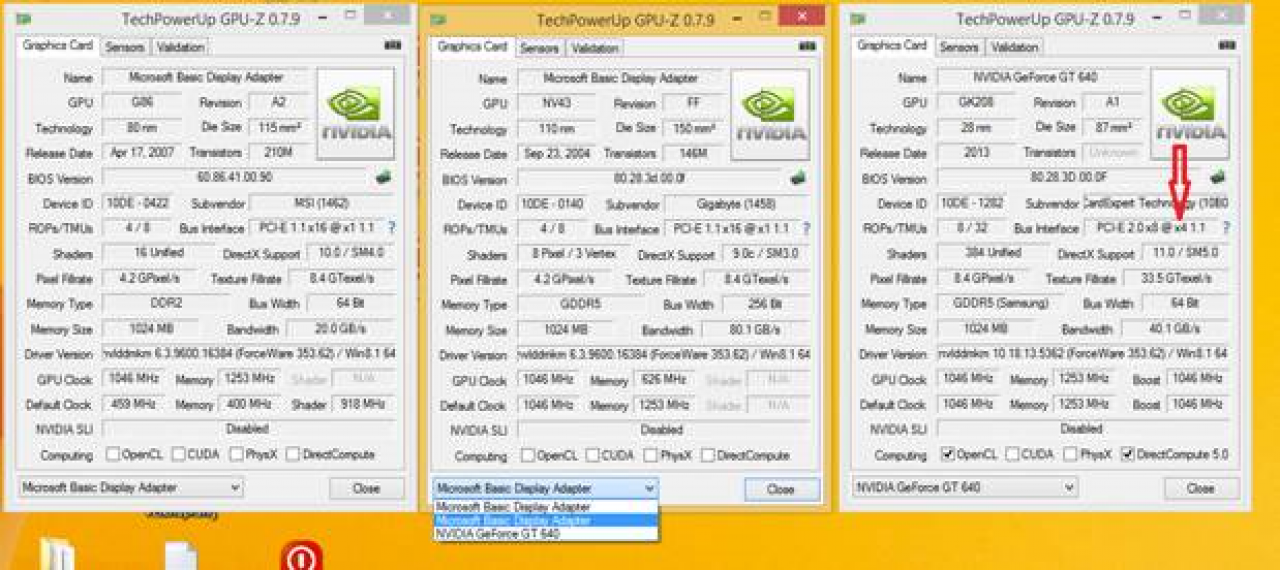
Task: Click the release date Sep 23, 2004
Action: pos(557,154)
